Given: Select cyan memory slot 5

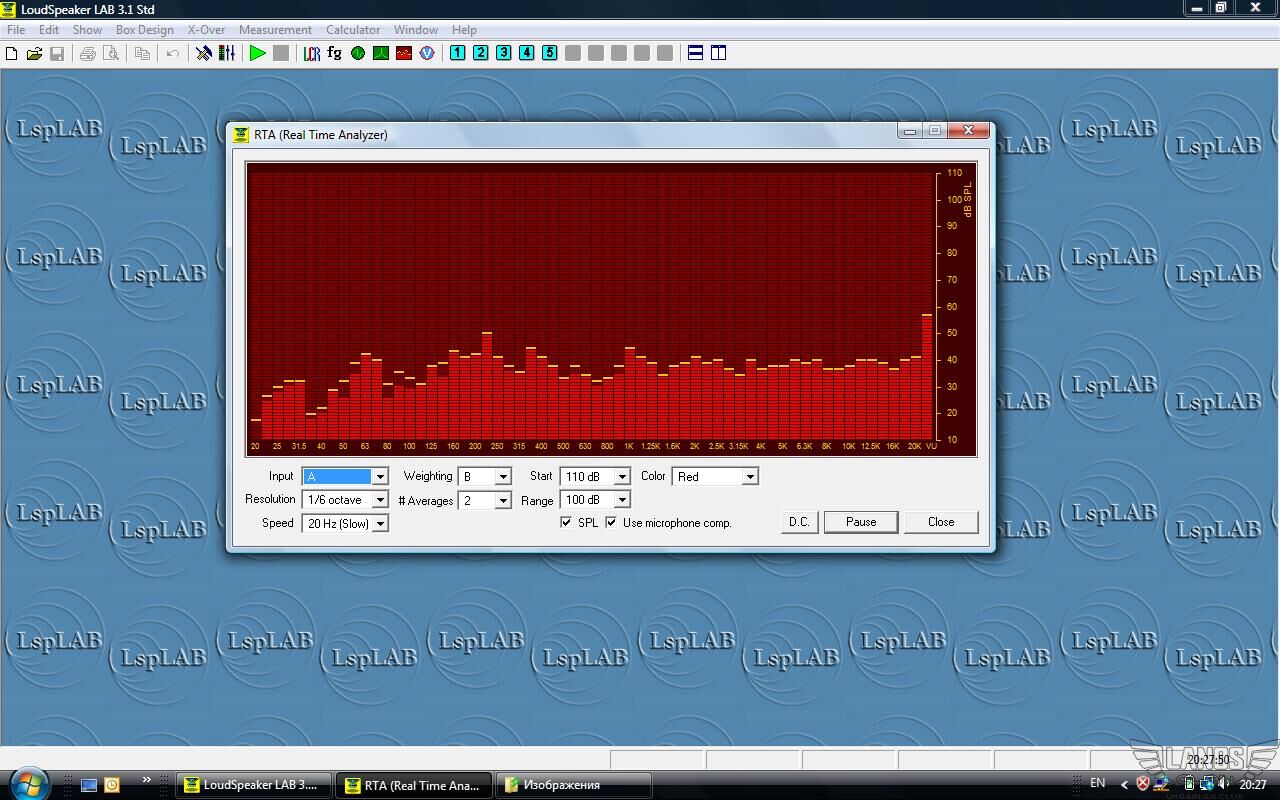Looking at the screenshot, I should click(549, 53).
